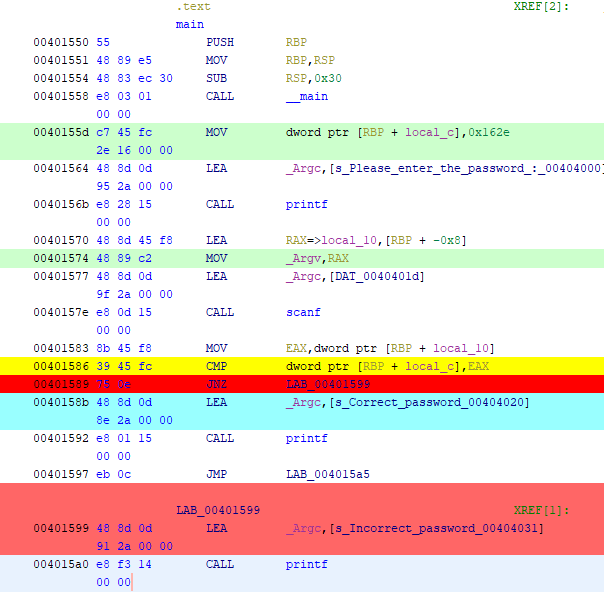604x603 pixels.
Task: Click the XREF[2] marker beside .text
Action: point(540,6)
